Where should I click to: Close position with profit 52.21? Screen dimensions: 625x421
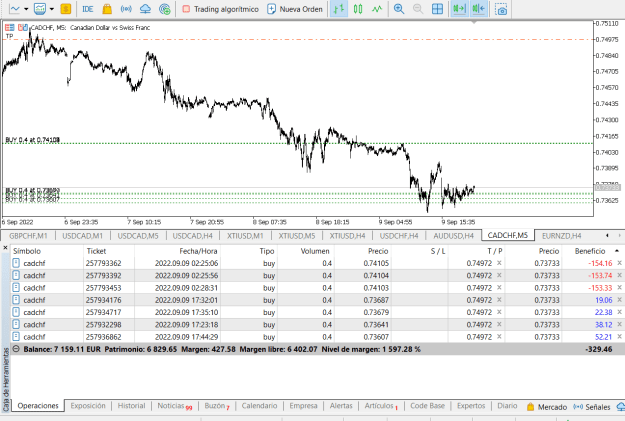(619, 336)
